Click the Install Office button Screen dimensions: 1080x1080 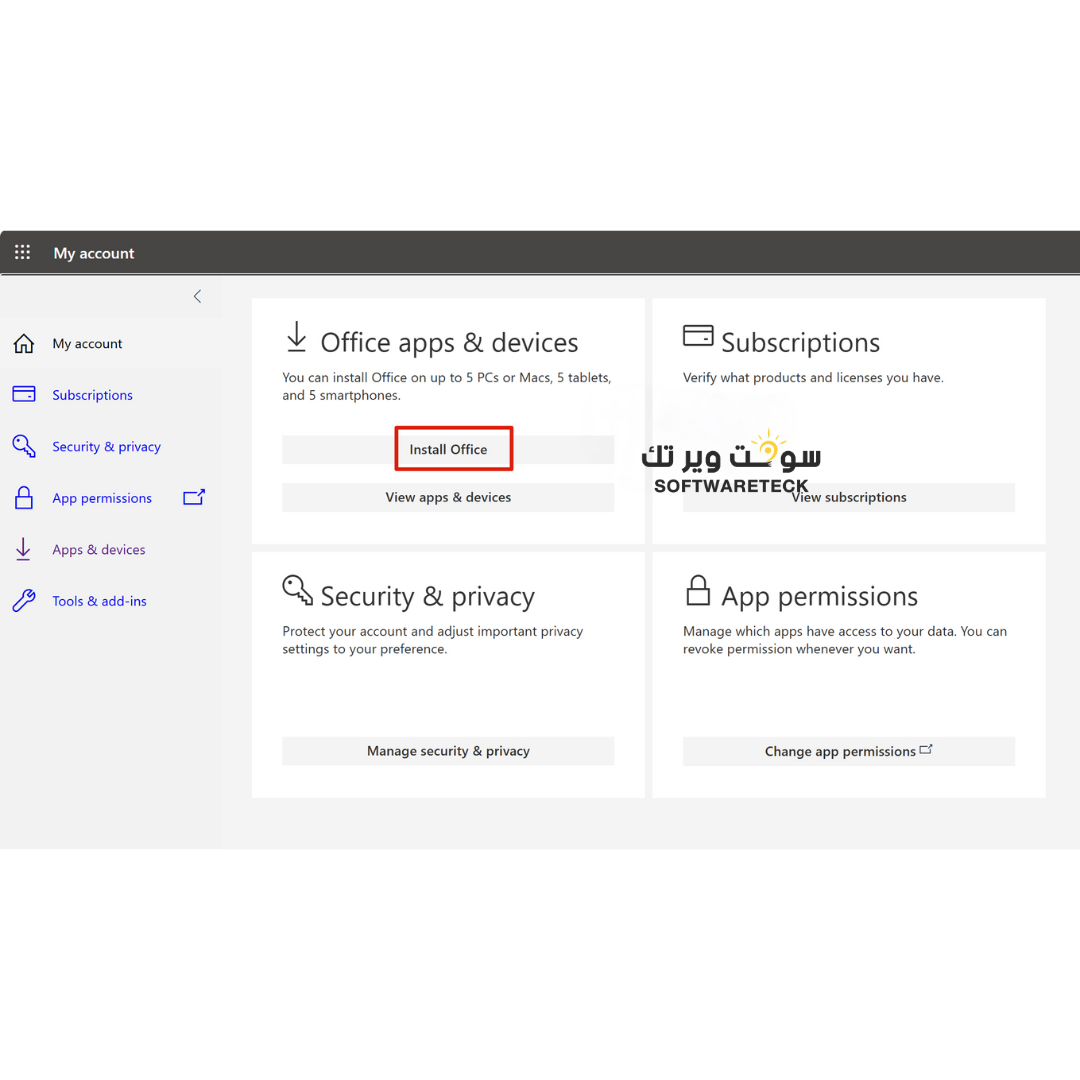click(x=448, y=450)
